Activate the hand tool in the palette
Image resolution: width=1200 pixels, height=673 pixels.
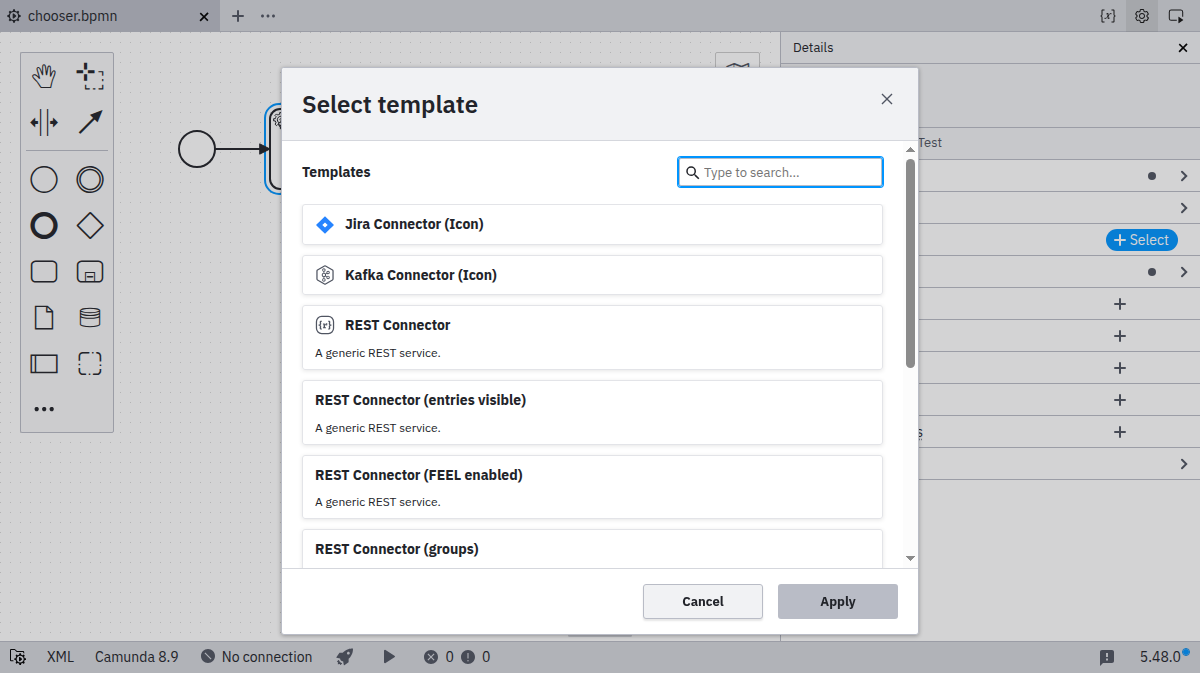click(x=44, y=76)
